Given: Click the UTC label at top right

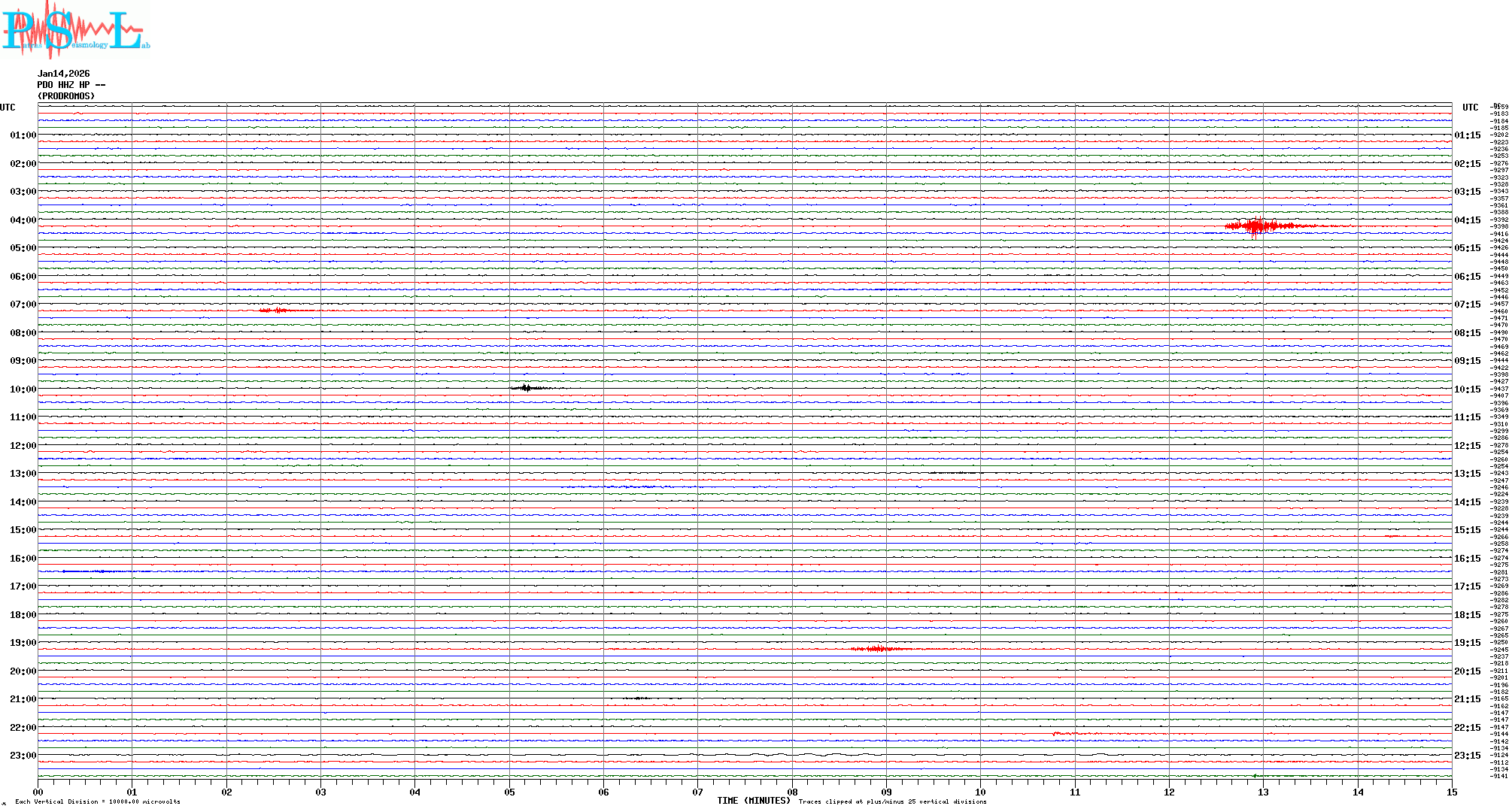Looking at the screenshot, I should 1470,108.
